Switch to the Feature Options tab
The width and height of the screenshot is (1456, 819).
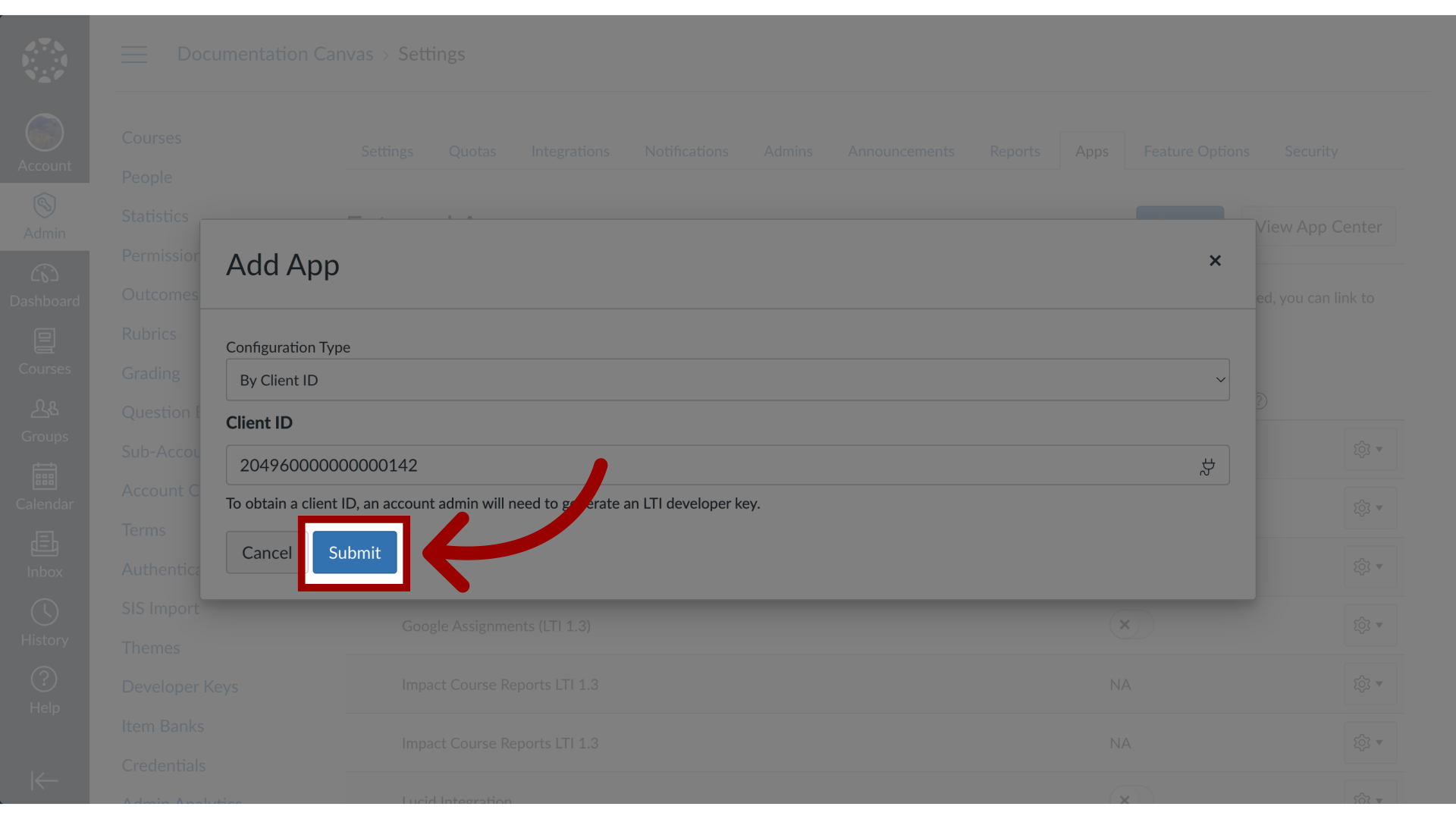pos(1197,151)
